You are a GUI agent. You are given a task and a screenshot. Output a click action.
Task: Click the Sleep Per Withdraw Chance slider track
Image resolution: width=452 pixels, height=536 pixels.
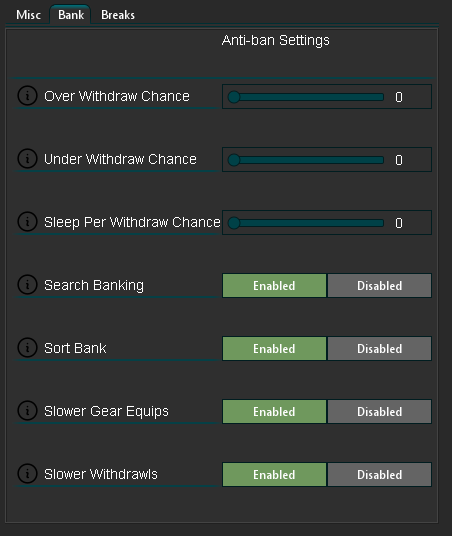(306, 223)
